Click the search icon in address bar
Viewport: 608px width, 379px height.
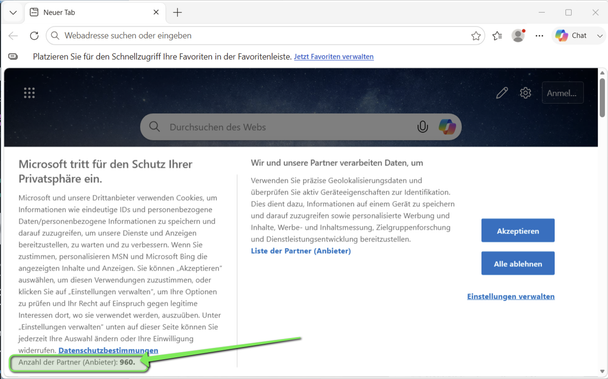[x=55, y=36]
